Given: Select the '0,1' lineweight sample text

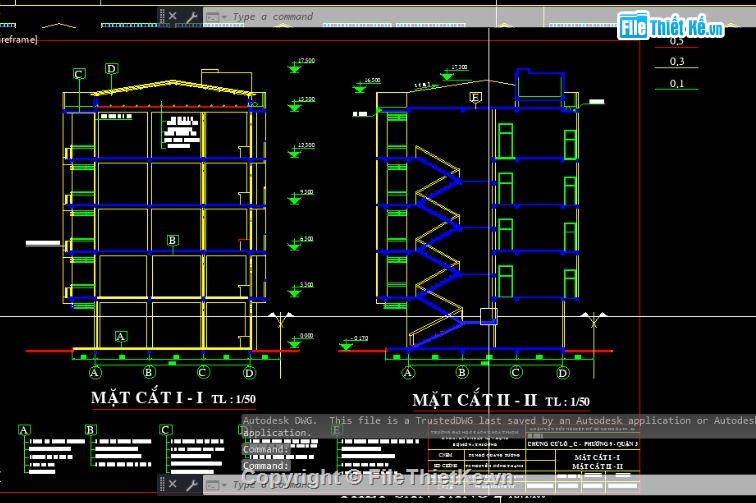Looking at the screenshot, I should pyautogui.click(x=676, y=83).
